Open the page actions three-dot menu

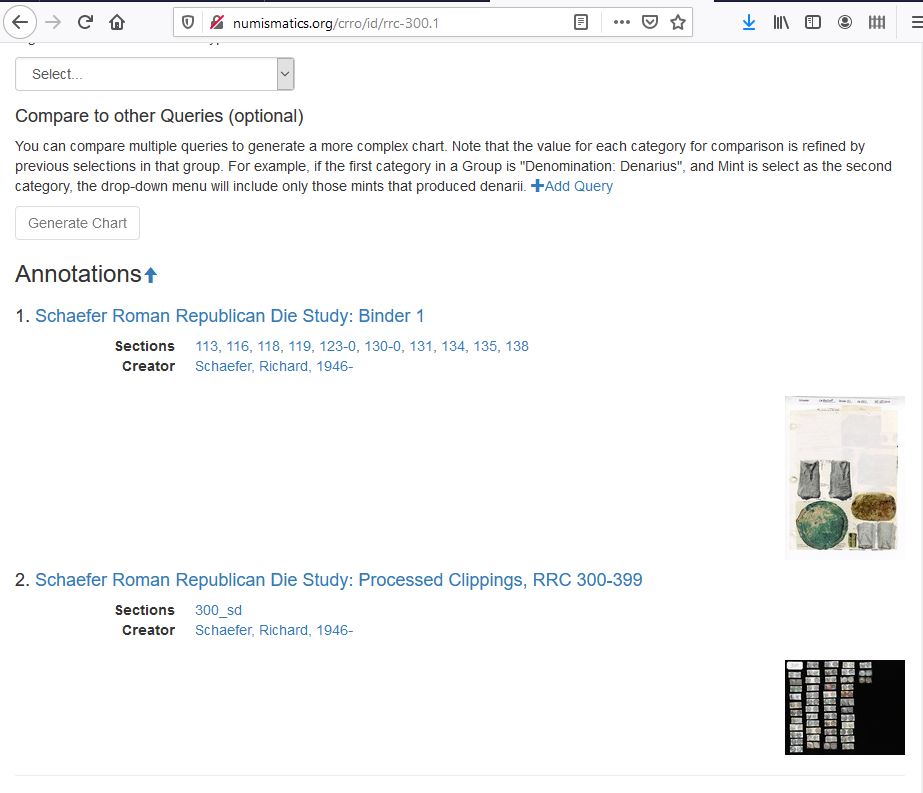pyautogui.click(x=621, y=22)
